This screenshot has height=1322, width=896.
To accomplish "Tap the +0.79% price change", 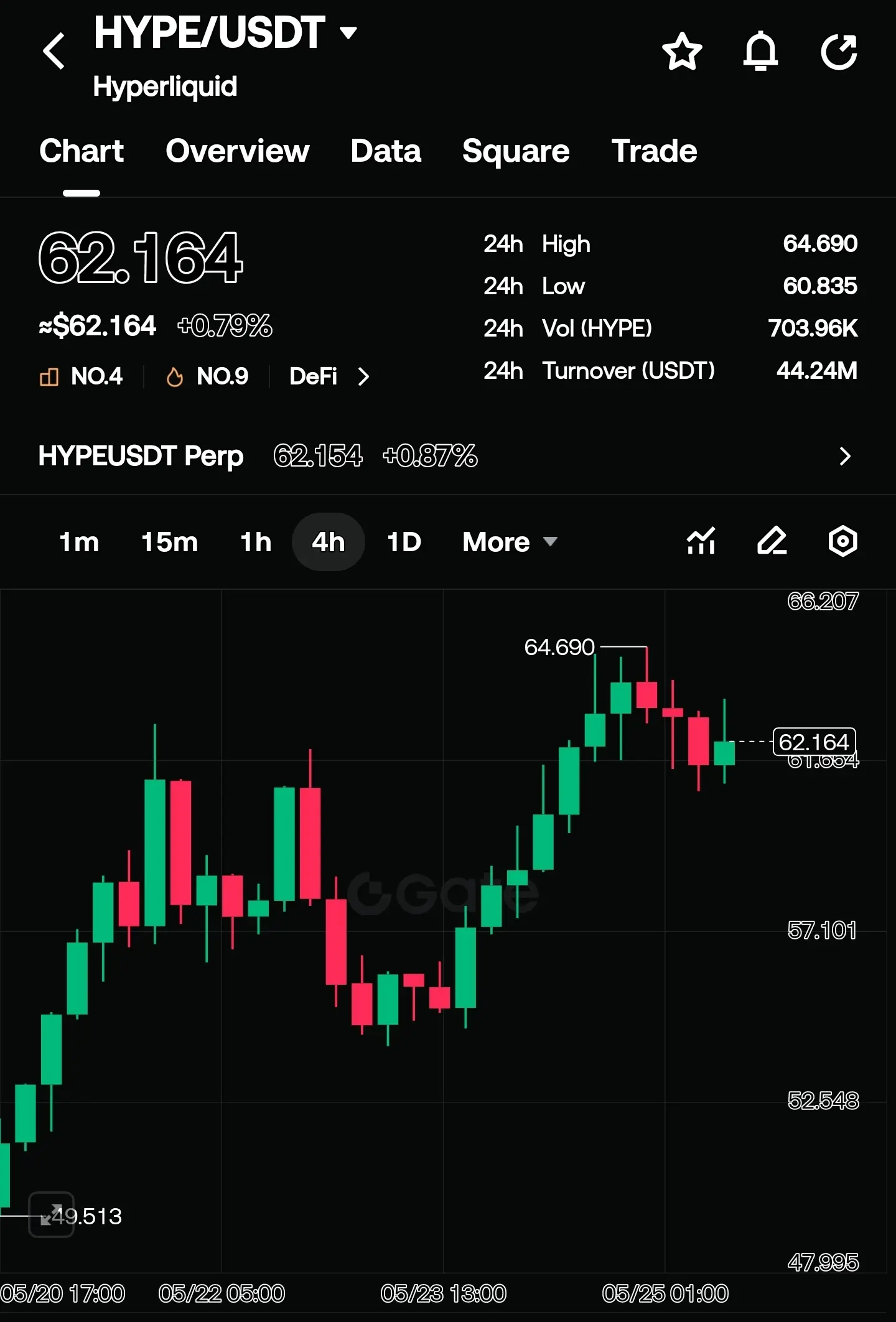I will [x=225, y=326].
